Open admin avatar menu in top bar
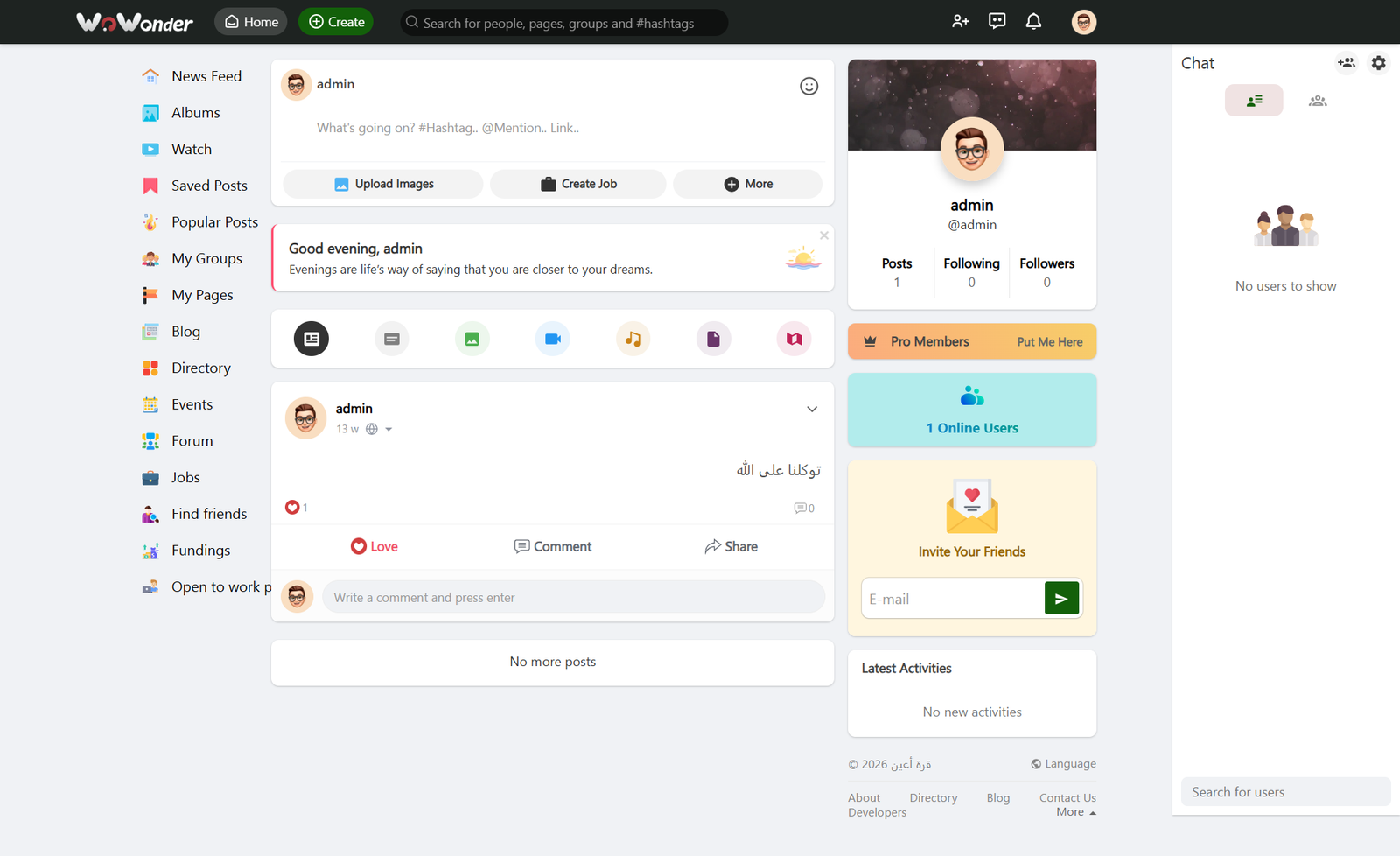 pyautogui.click(x=1084, y=22)
